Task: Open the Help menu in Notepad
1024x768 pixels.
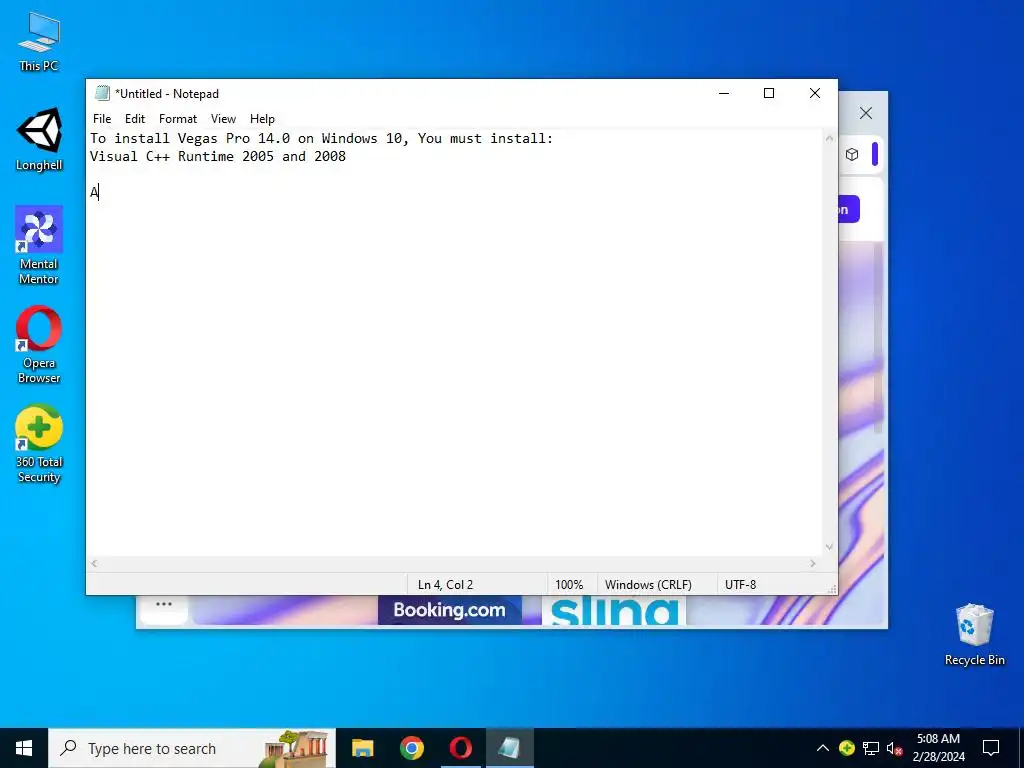Action: point(262,119)
